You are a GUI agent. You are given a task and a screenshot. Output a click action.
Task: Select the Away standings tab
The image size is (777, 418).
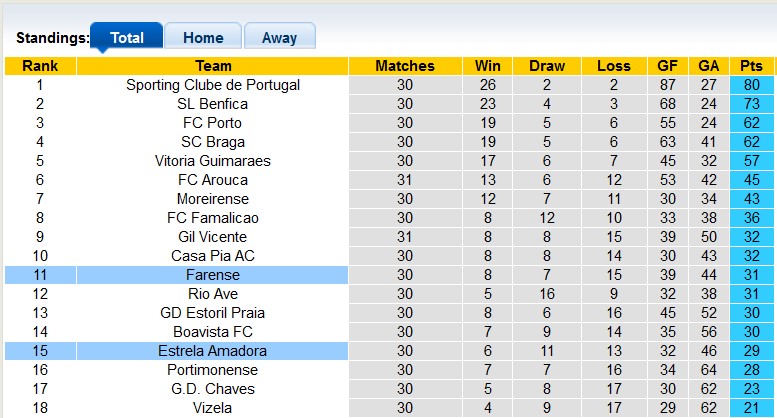coord(279,38)
